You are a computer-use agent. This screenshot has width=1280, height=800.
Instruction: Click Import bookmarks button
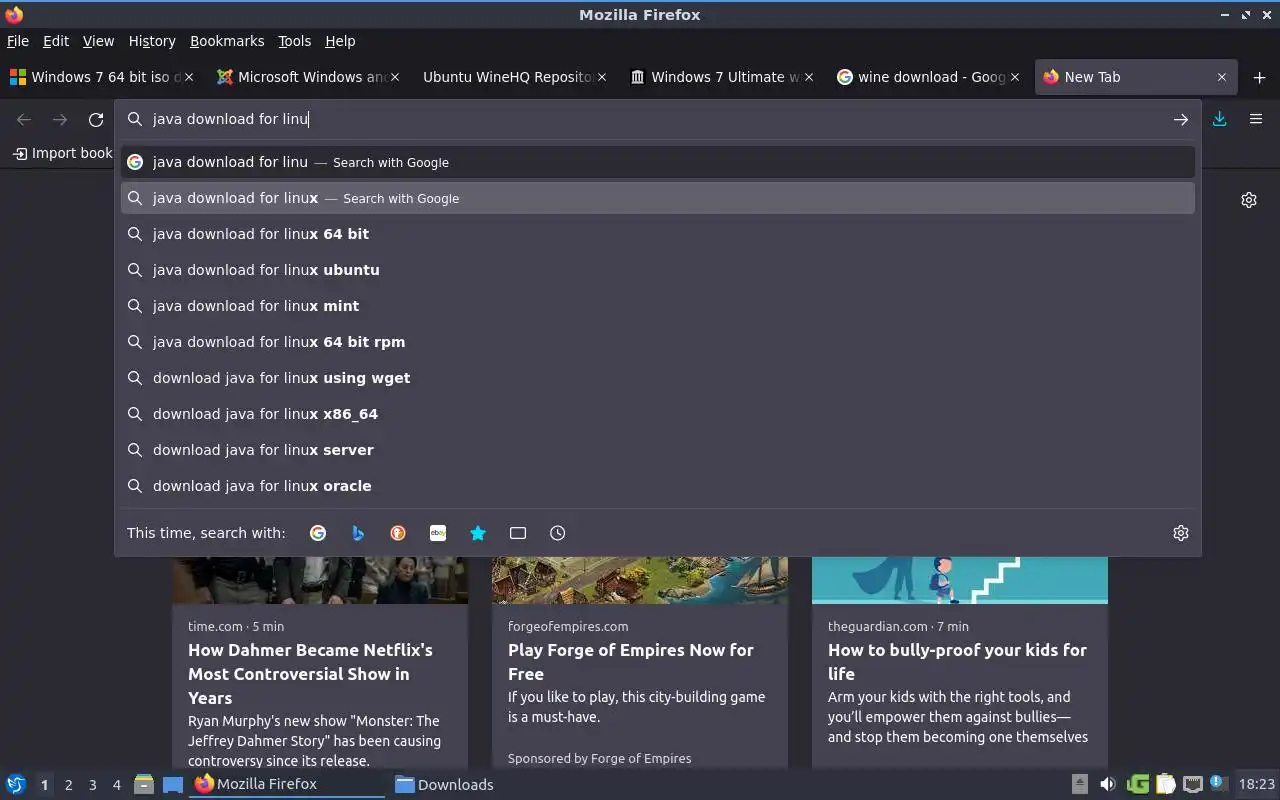(x=62, y=153)
